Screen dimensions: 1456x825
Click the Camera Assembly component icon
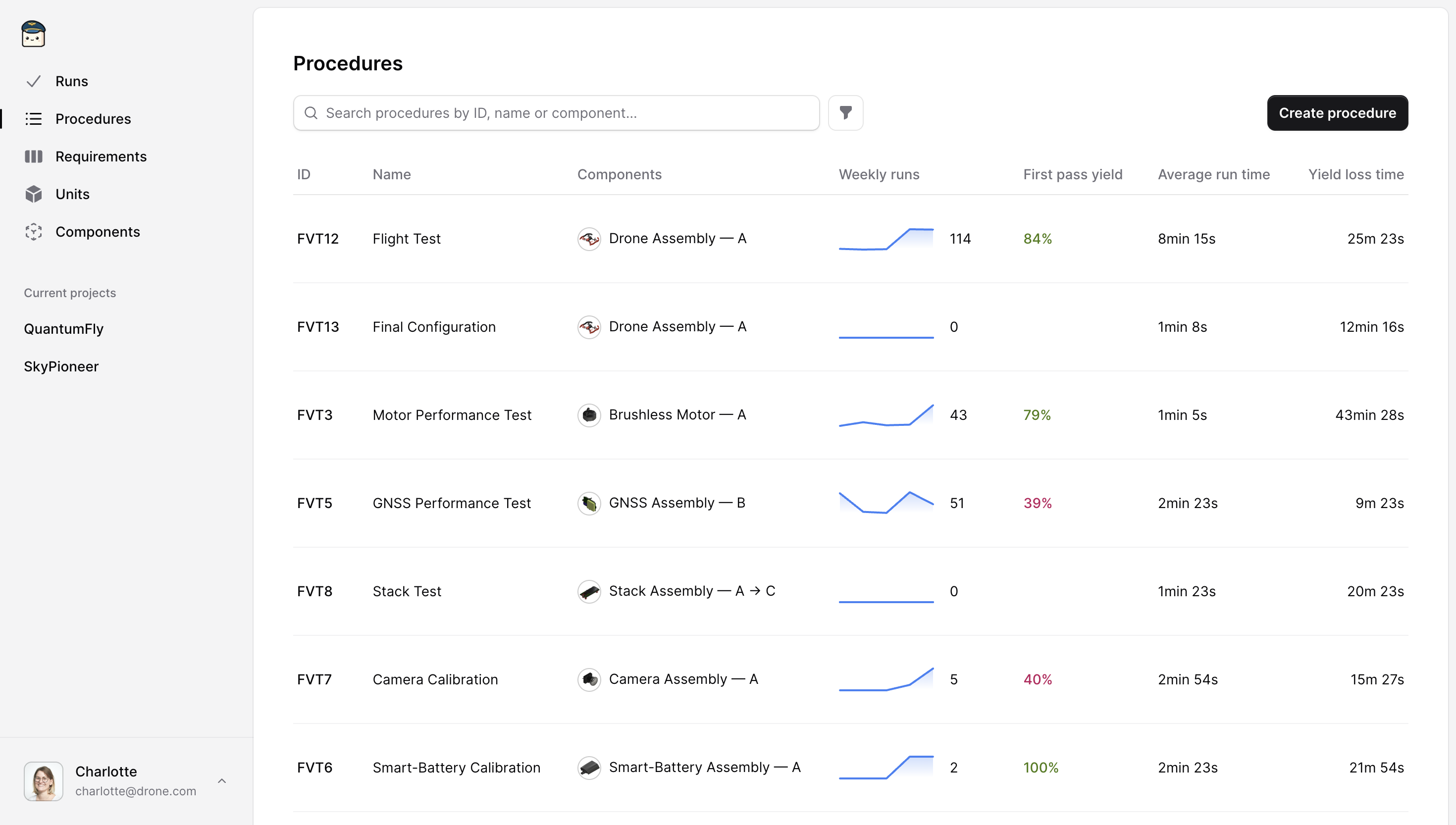[589, 679]
